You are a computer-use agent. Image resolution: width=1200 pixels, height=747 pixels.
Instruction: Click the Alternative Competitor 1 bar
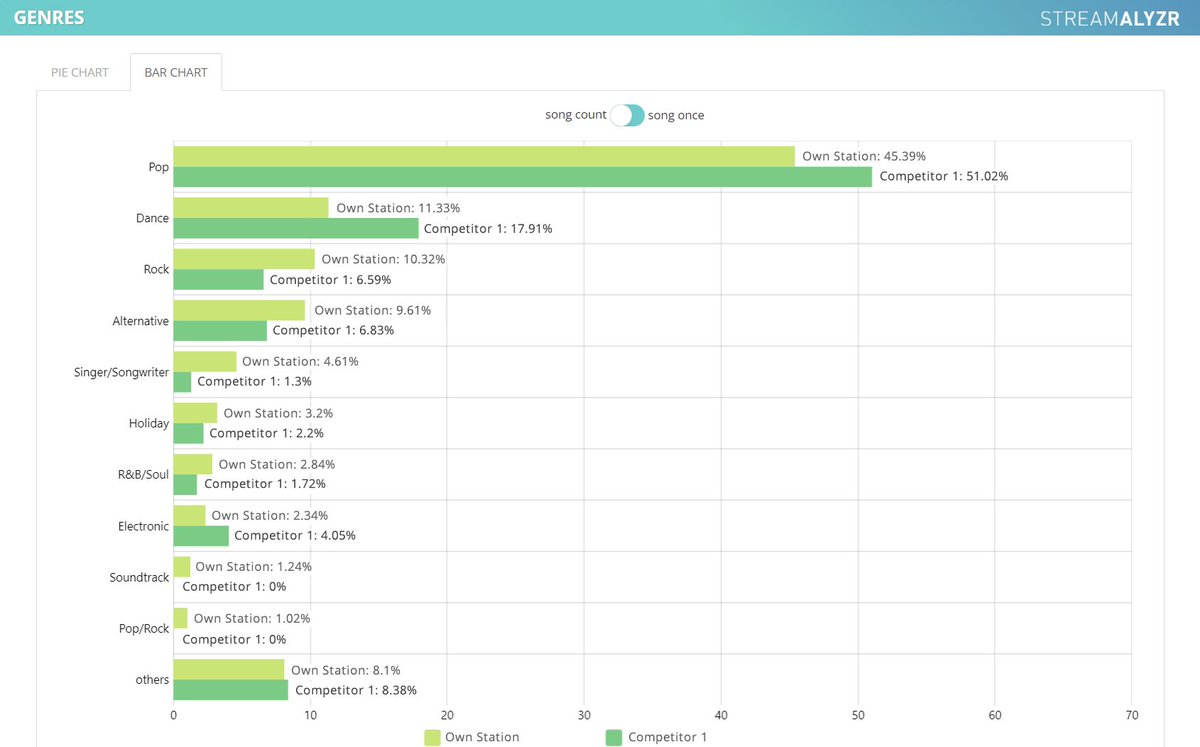pyautogui.click(x=220, y=331)
